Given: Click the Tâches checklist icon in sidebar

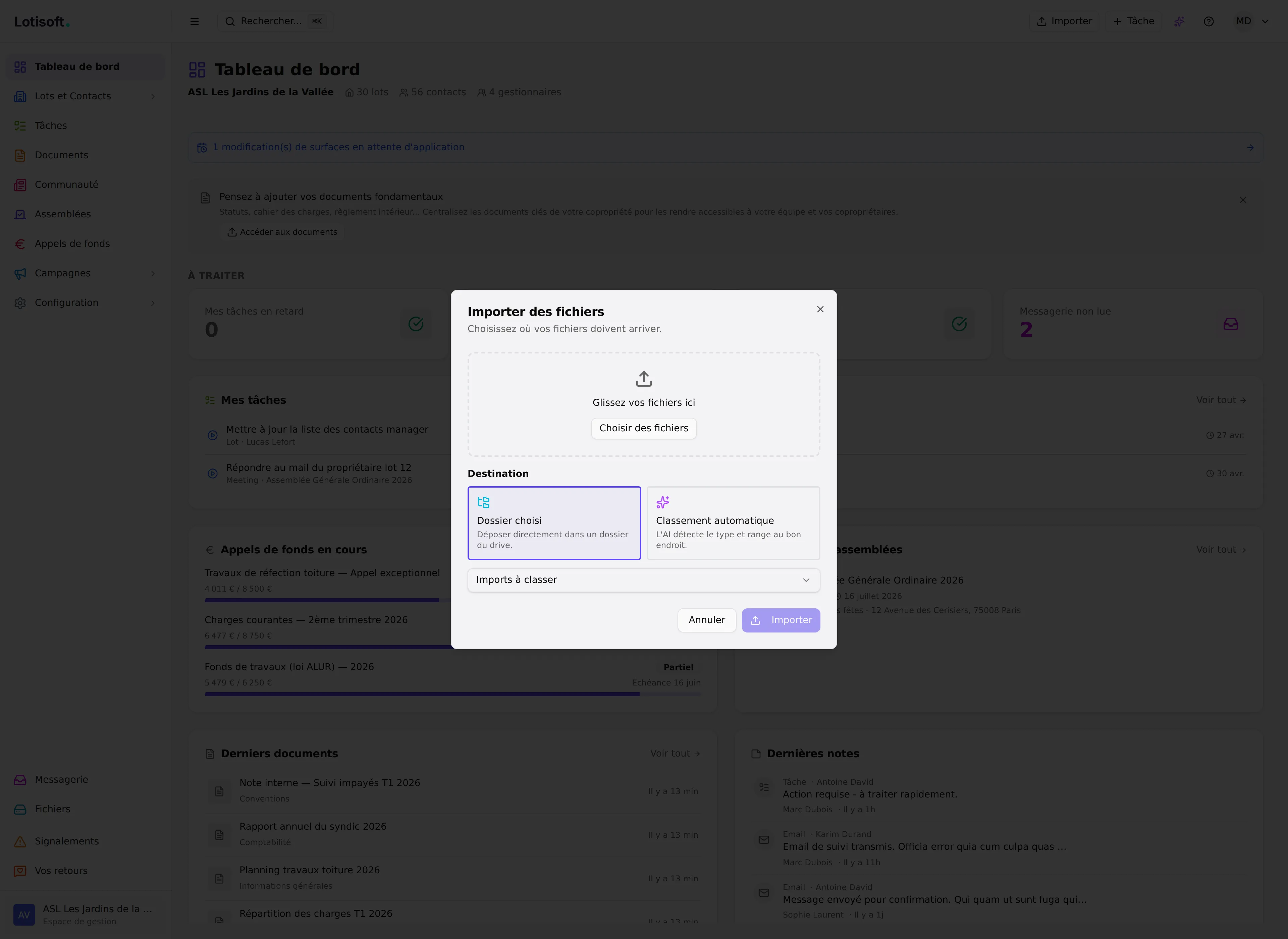Looking at the screenshot, I should [20, 126].
